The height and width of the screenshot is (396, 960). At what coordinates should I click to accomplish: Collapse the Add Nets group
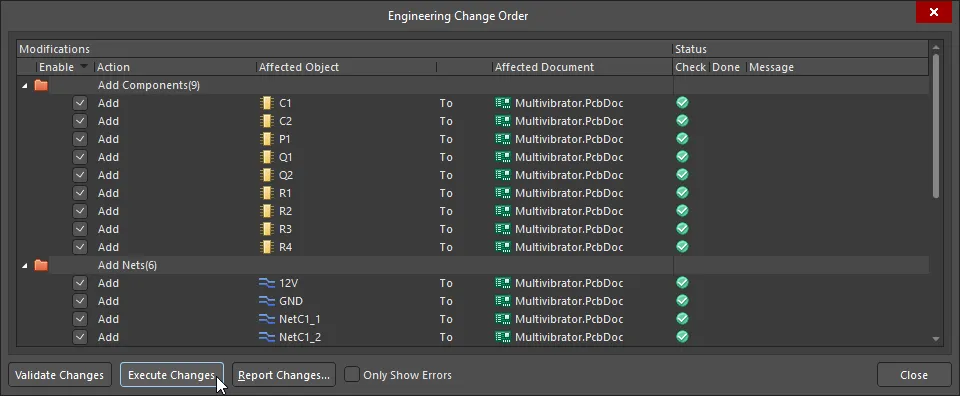pyautogui.click(x=24, y=266)
